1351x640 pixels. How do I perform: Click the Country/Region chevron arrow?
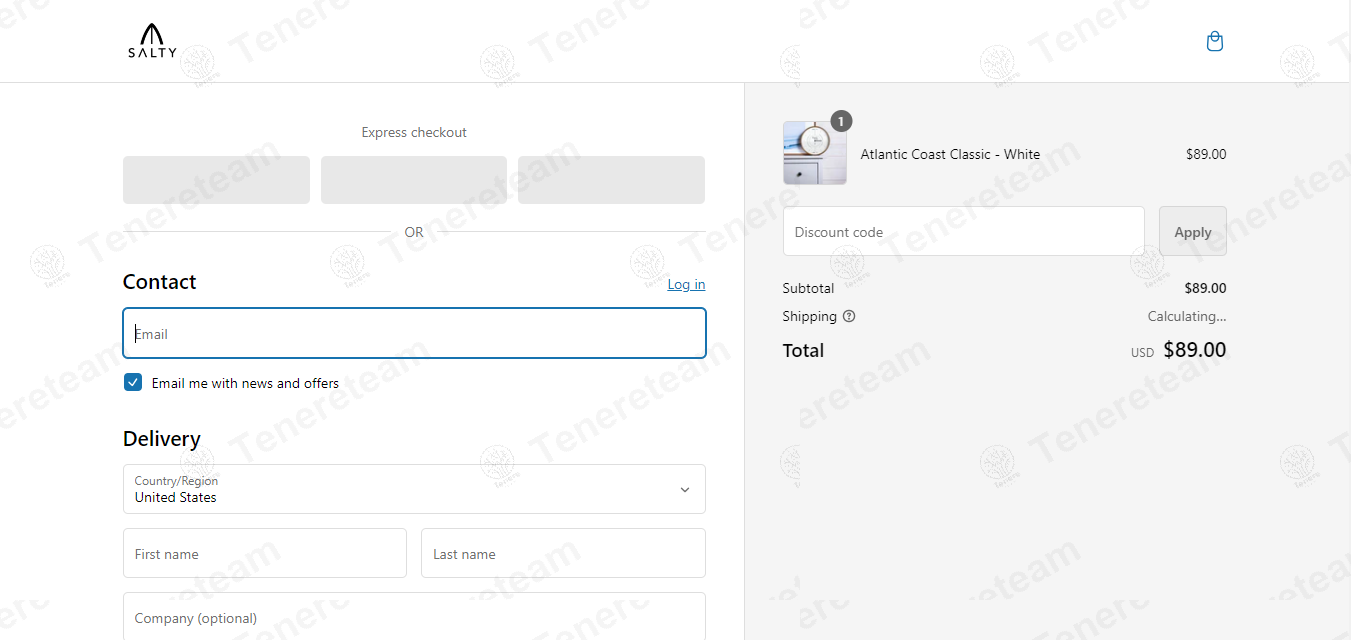pos(685,489)
